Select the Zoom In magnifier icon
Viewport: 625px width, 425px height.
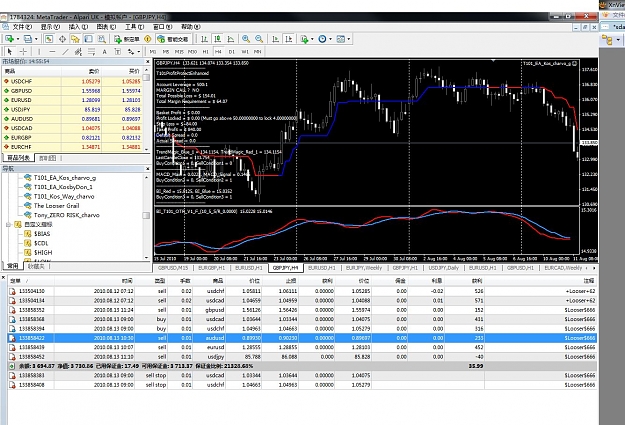pos(246,39)
